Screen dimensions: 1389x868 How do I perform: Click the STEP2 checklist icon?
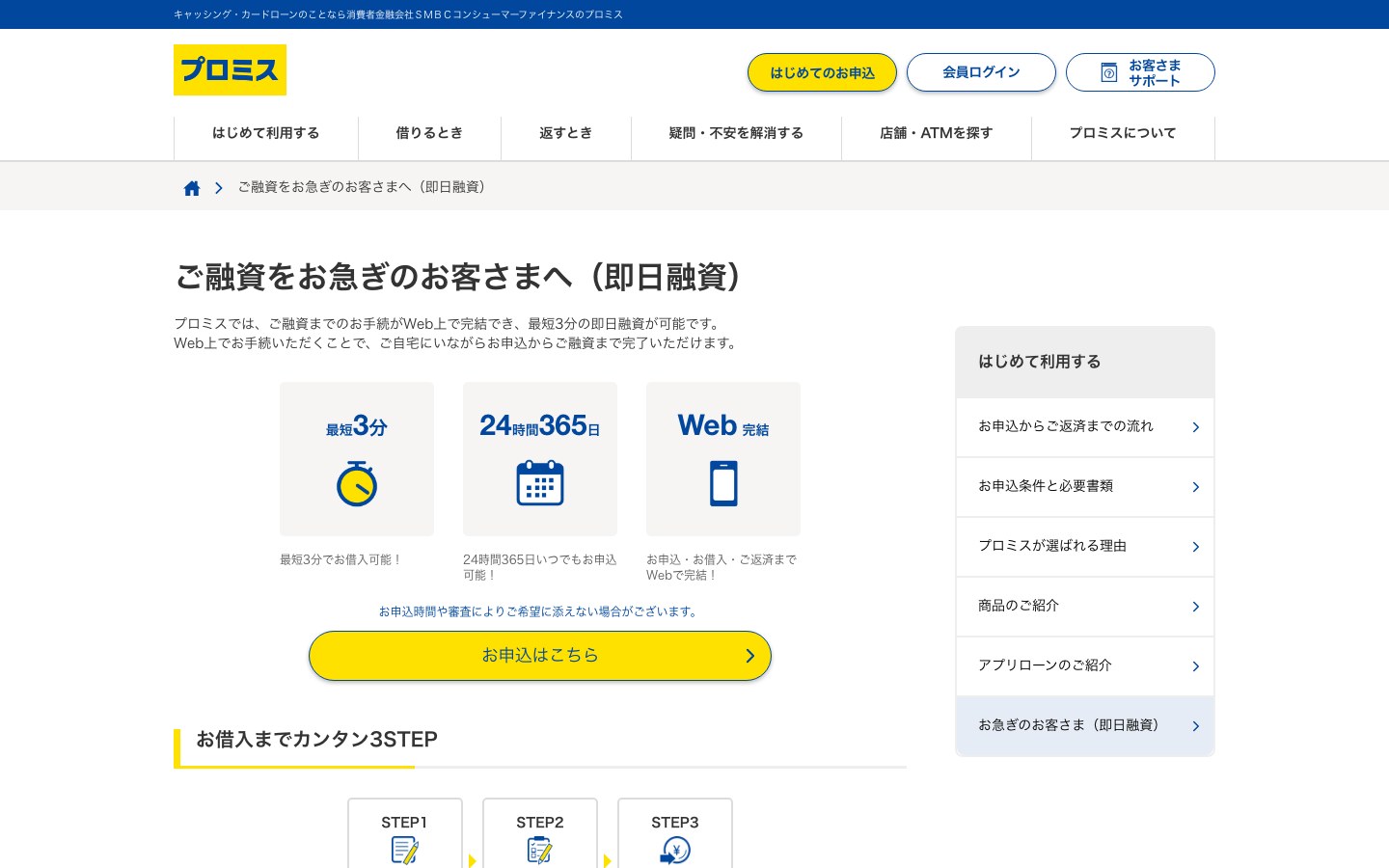(x=540, y=851)
